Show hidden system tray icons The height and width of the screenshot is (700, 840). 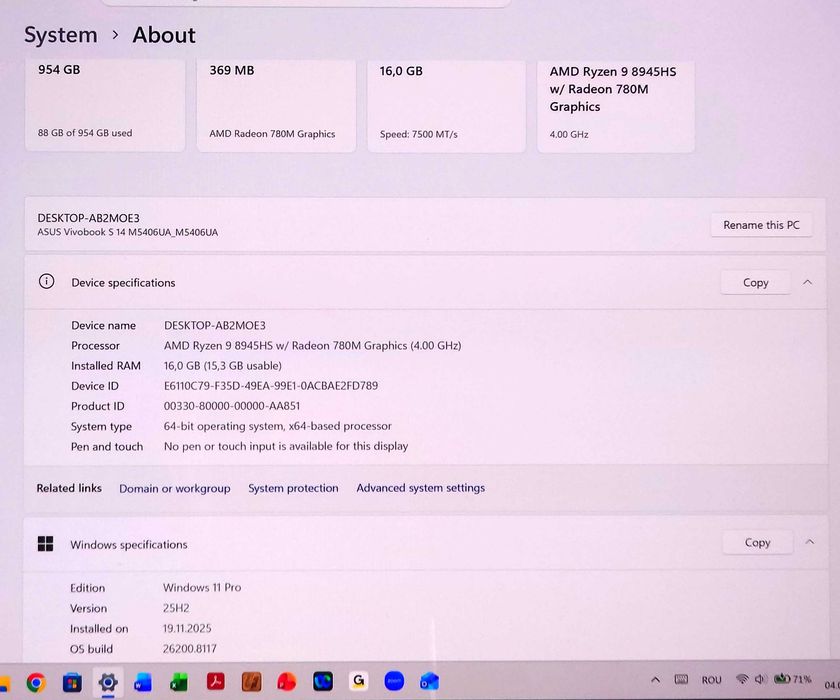(655, 680)
